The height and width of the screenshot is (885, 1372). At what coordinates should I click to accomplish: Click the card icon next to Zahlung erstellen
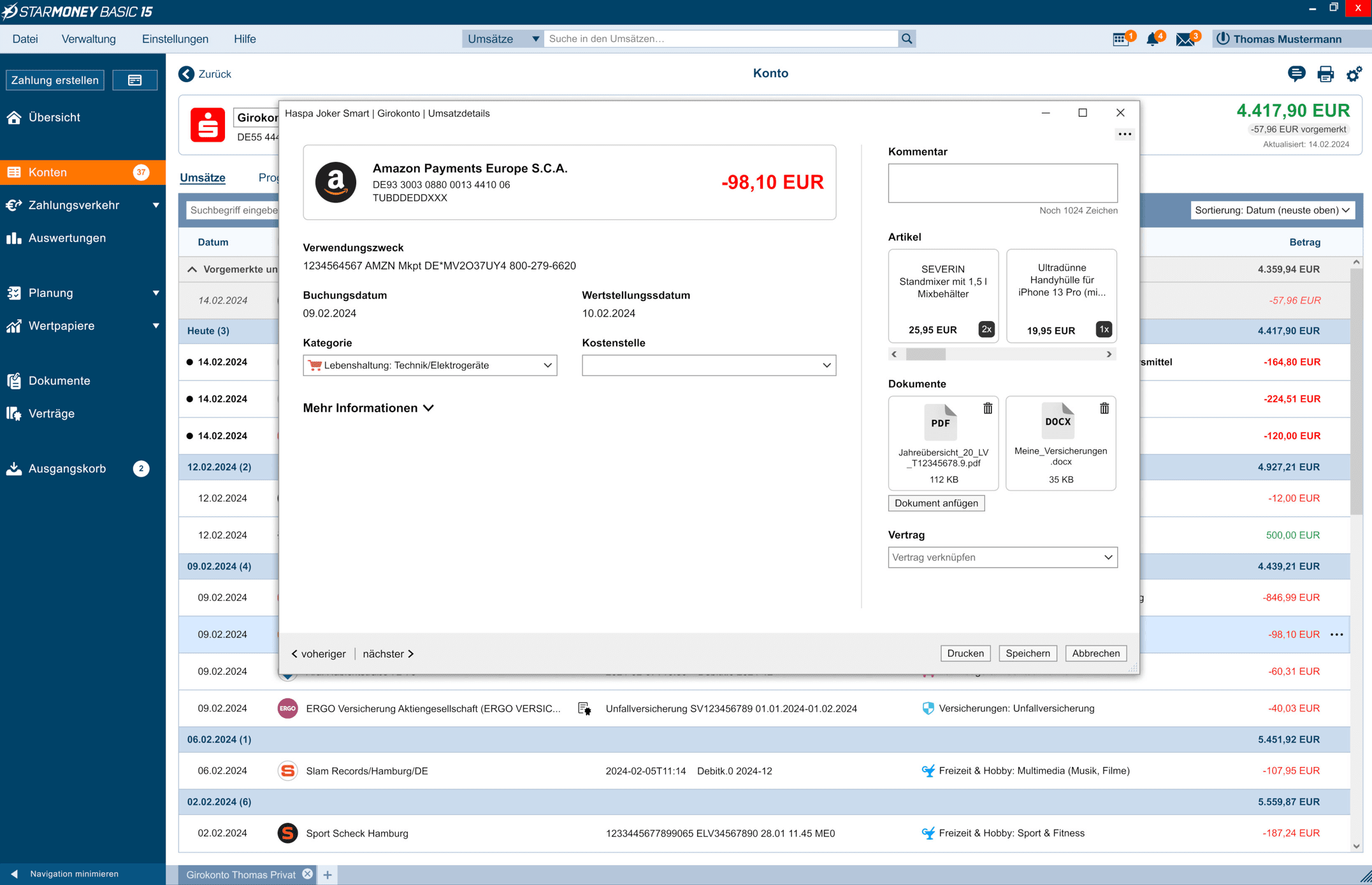click(135, 80)
